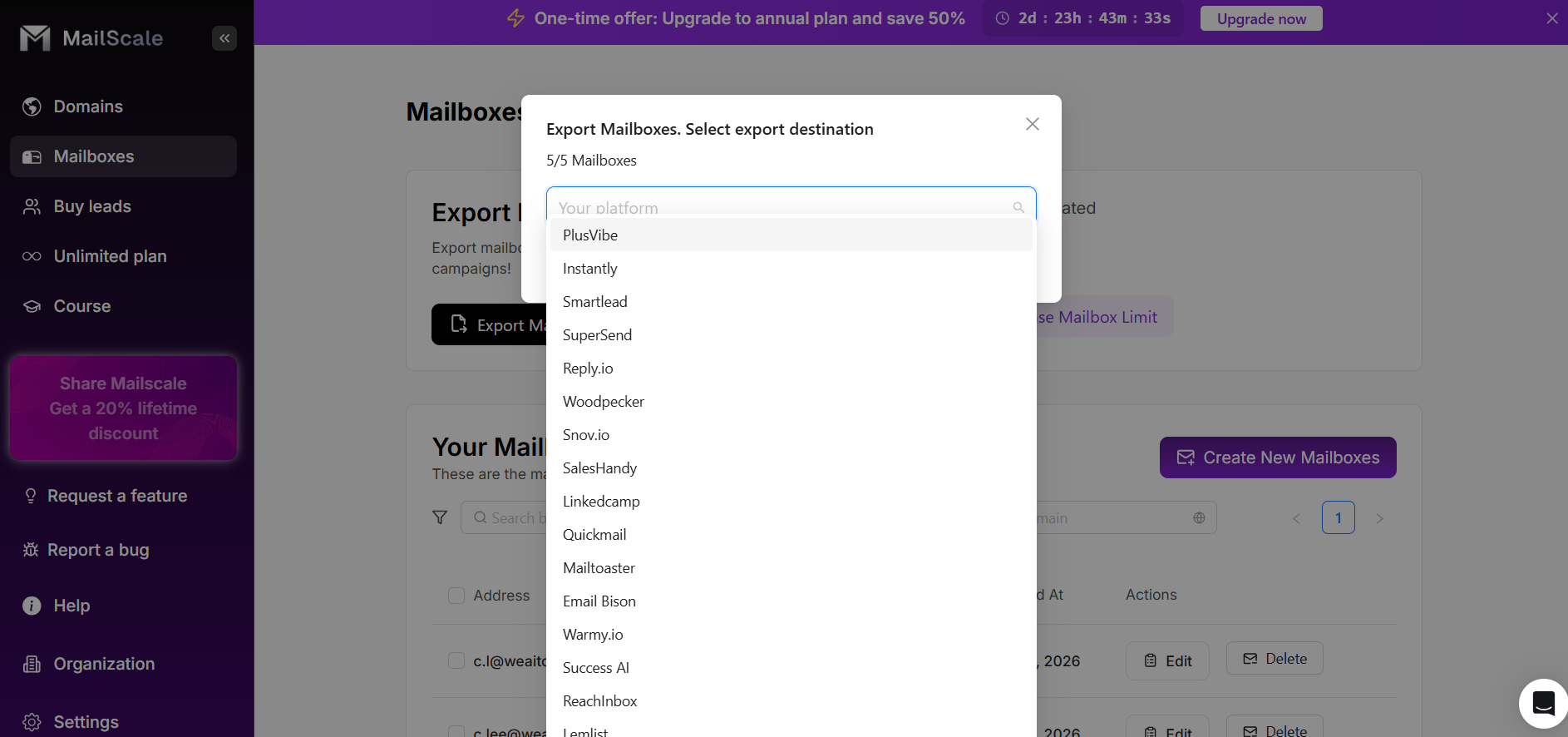
Task: Open Mailboxes in the sidebar
Action: point(123,156)
